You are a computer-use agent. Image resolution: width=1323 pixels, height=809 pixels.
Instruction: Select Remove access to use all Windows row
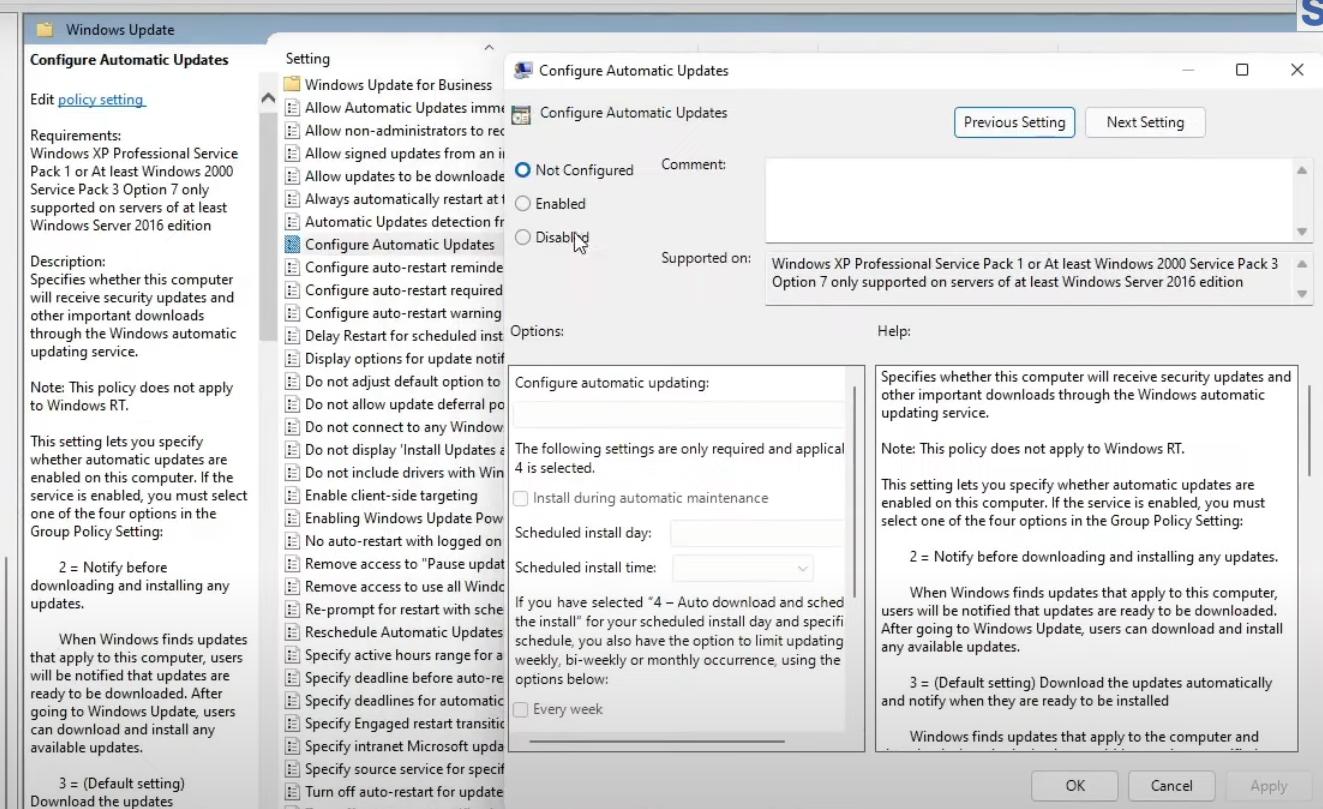(x=394, y=586)
